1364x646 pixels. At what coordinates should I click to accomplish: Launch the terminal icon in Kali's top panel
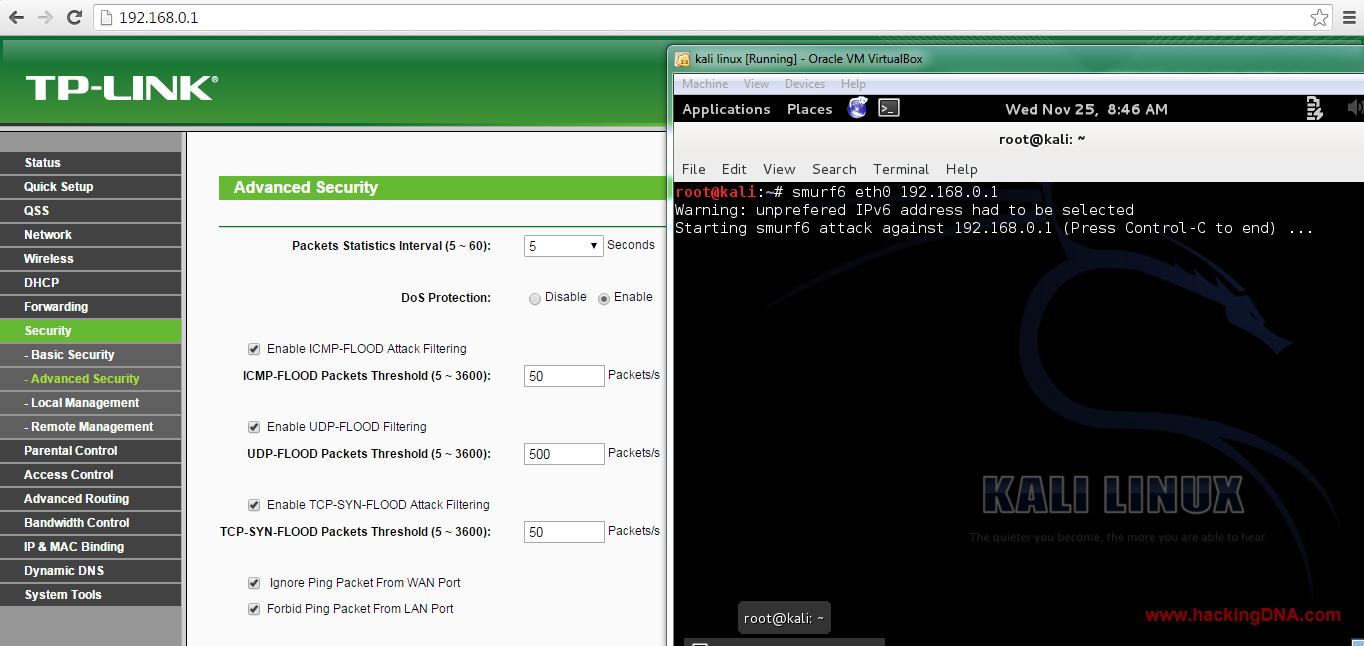tap(888, 107)
